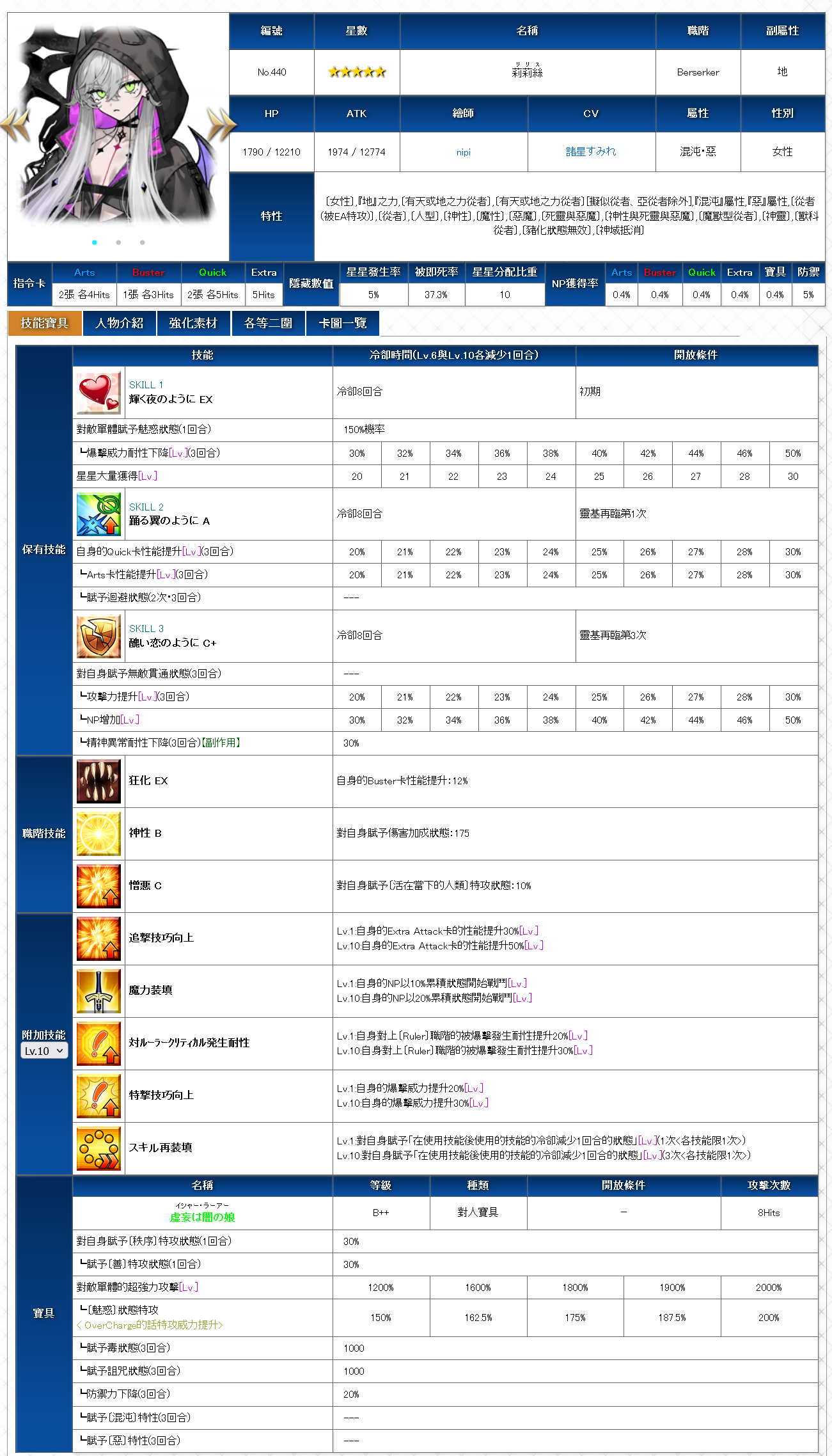Screen dimensions: 832x1456
Task: Click the 神性 B sun icon
Action: (98, 834)
